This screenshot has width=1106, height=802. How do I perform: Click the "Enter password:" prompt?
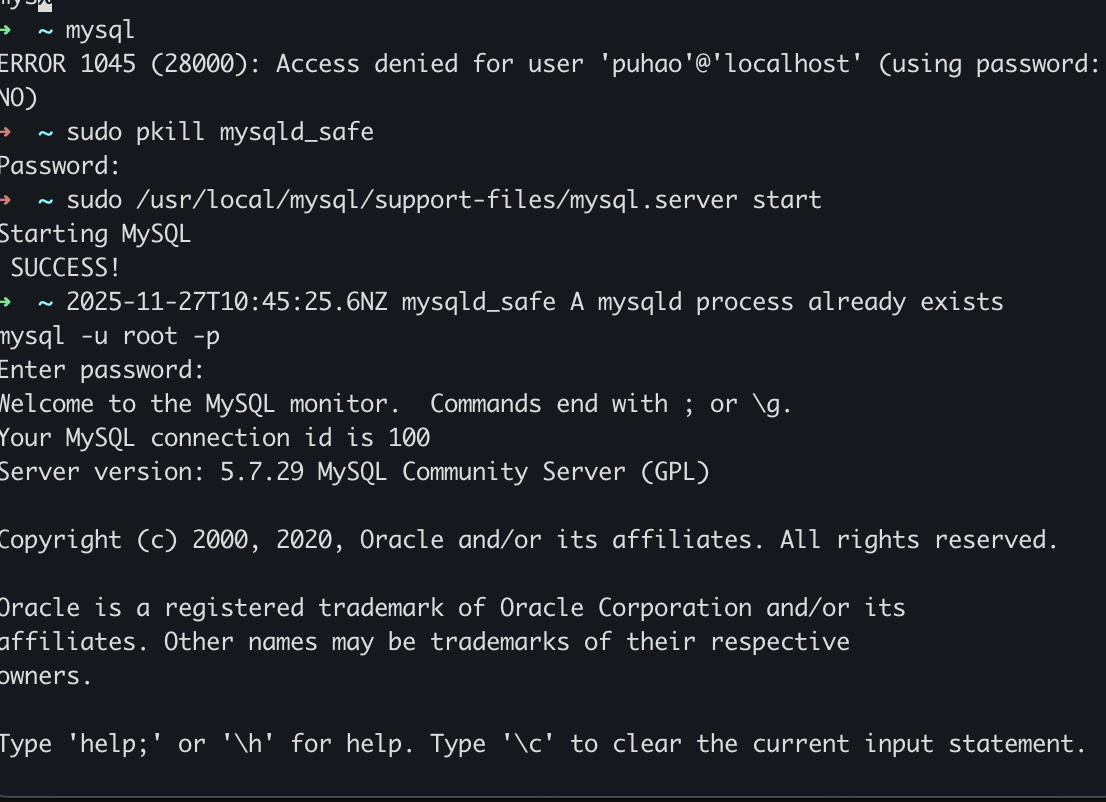point(102,369)
